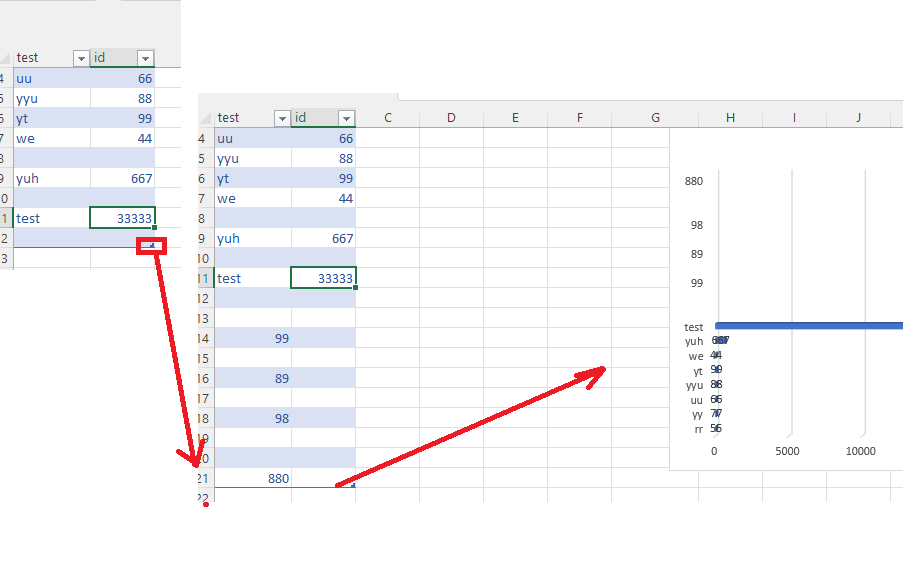Select column E header
The width and height of the screenshot is (903, 569).
[515, 118]
